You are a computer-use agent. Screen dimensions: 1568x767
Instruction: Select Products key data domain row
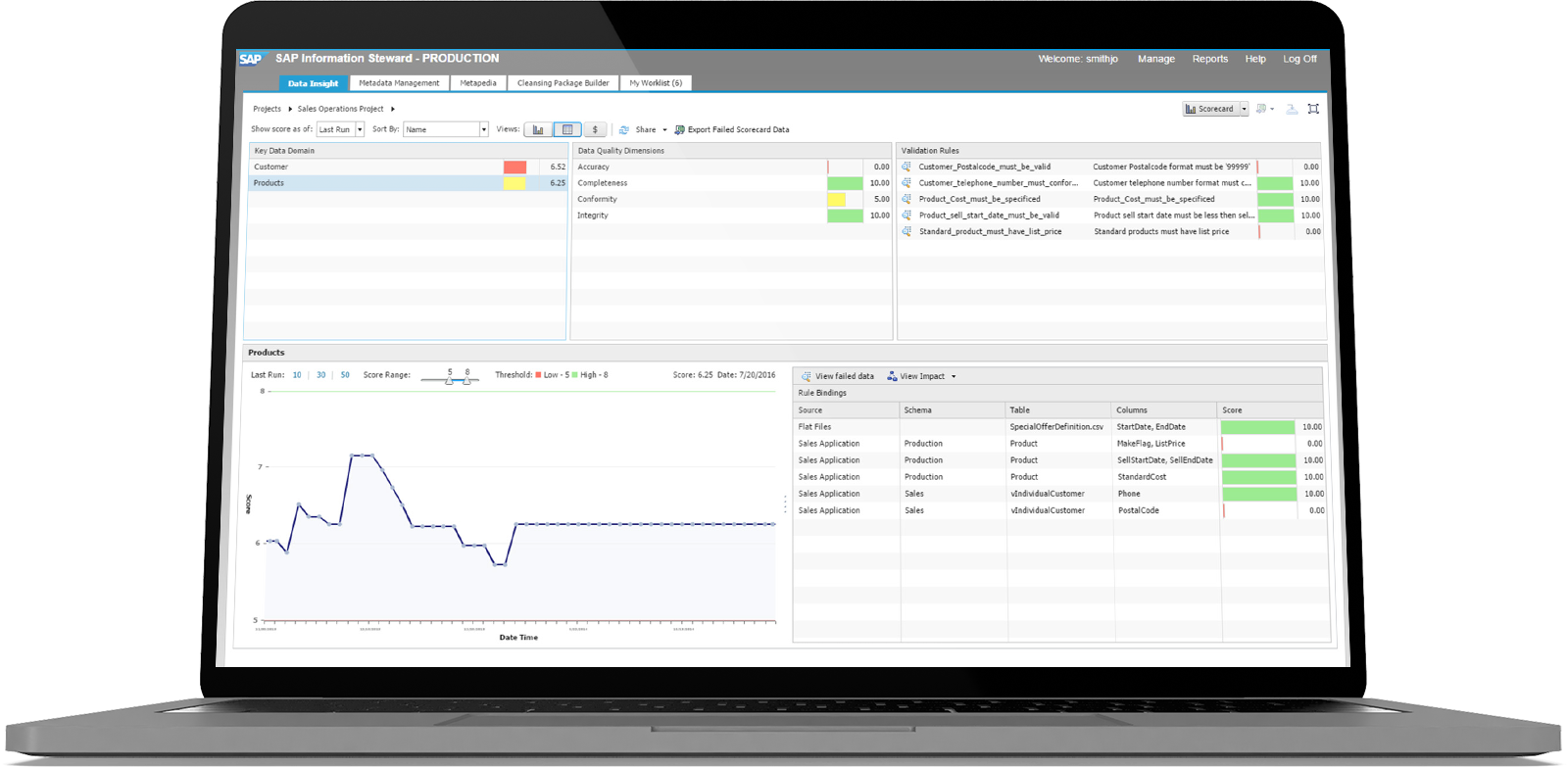point(408,183)
